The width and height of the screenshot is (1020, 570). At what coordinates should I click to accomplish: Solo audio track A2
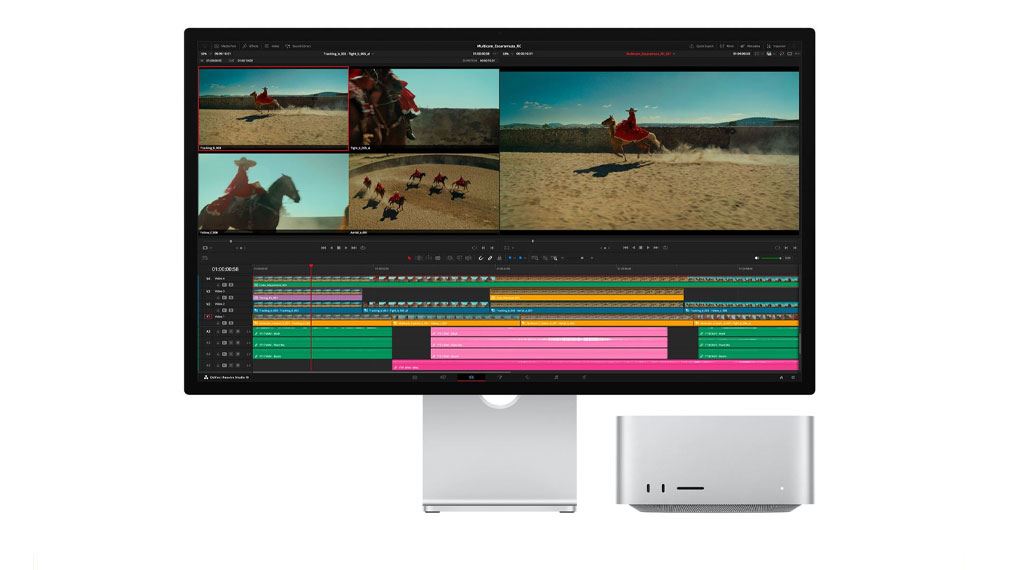click(231, 343)
